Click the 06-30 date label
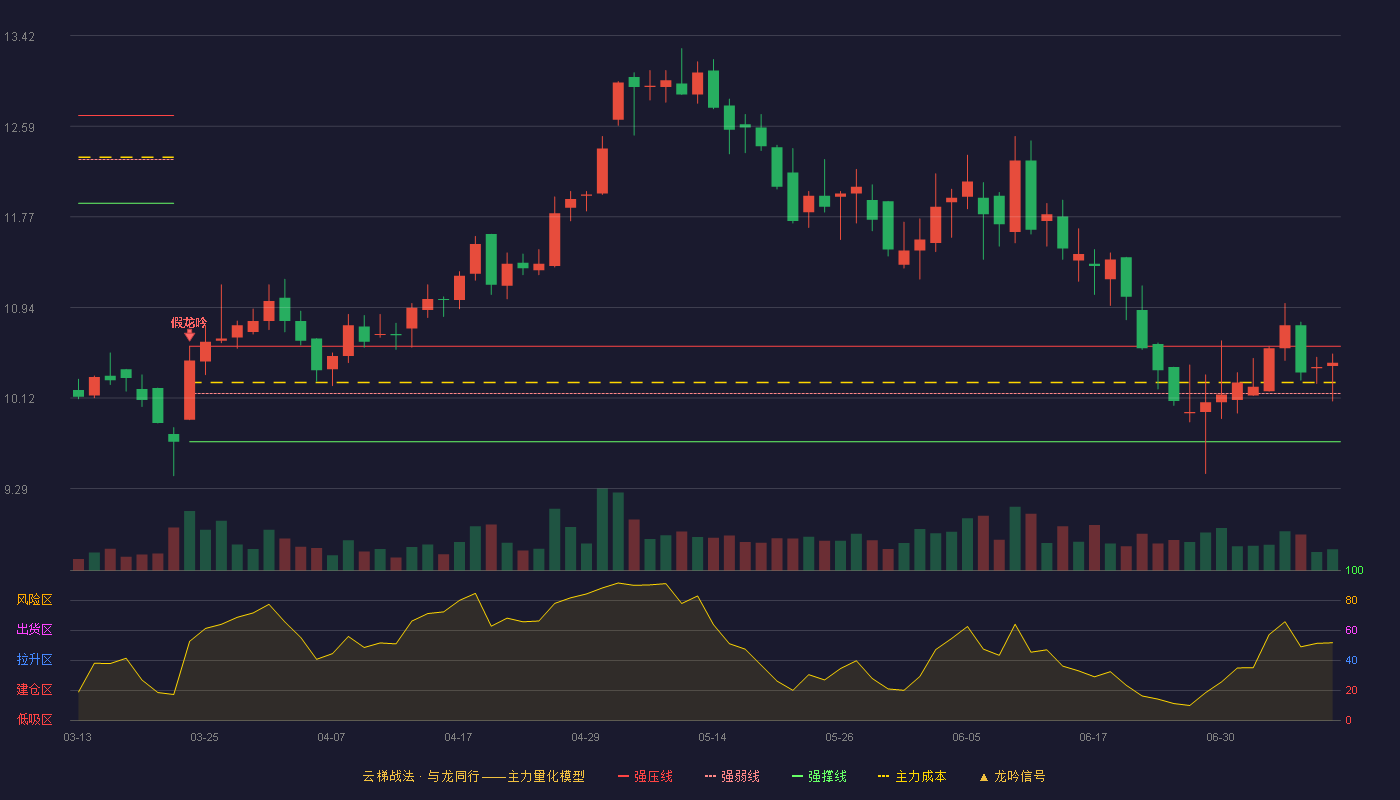Viewport: 1400px width, 800px height. coord(1220,737)
